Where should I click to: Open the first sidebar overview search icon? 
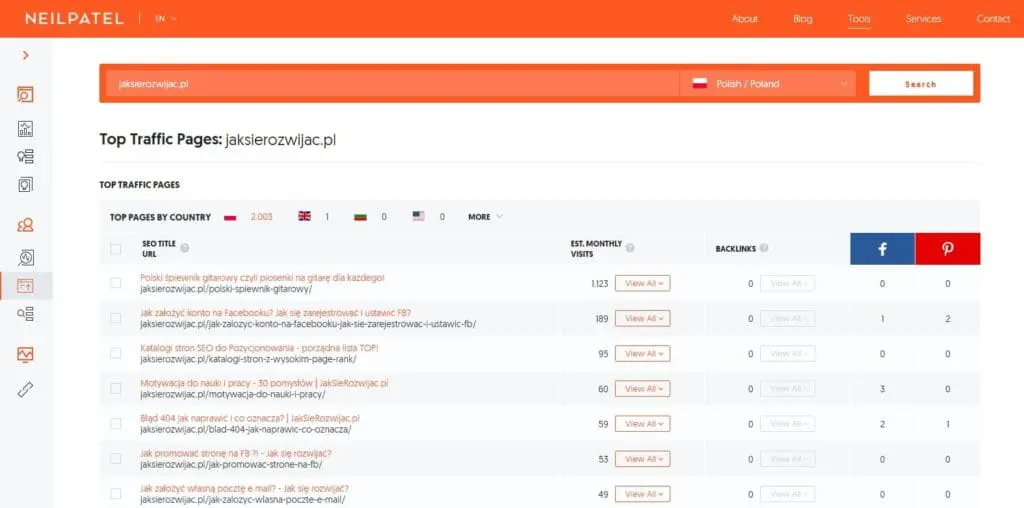[25, 95]
